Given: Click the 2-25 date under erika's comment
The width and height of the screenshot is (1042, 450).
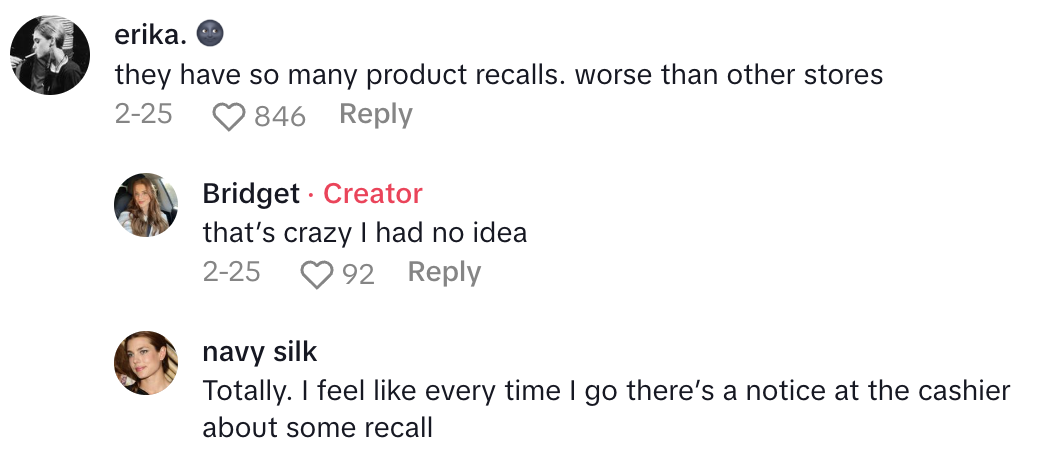Looking at the screenshot, I should coord(143,115).
